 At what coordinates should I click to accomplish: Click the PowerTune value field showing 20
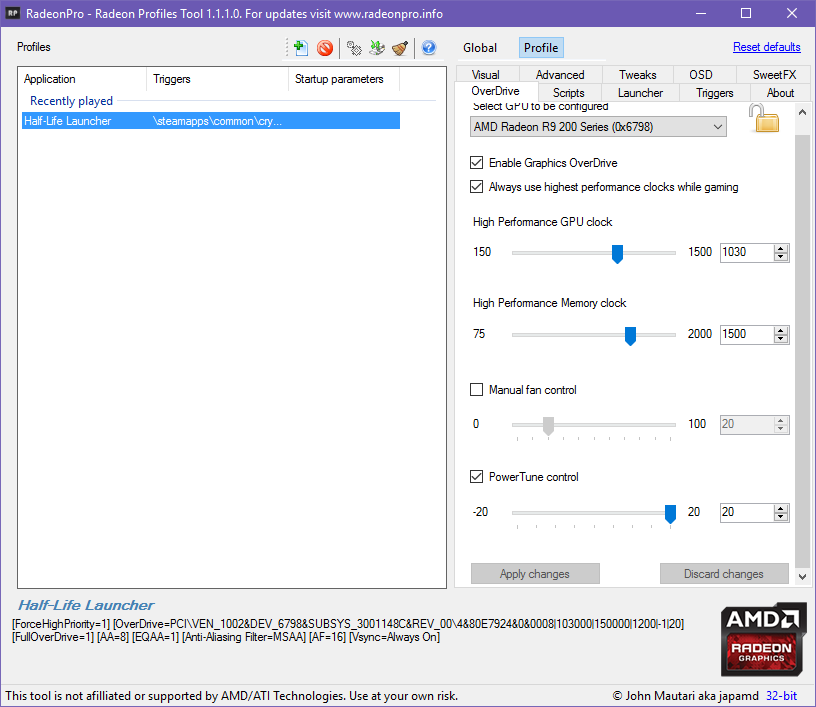[x=747, y=512]
